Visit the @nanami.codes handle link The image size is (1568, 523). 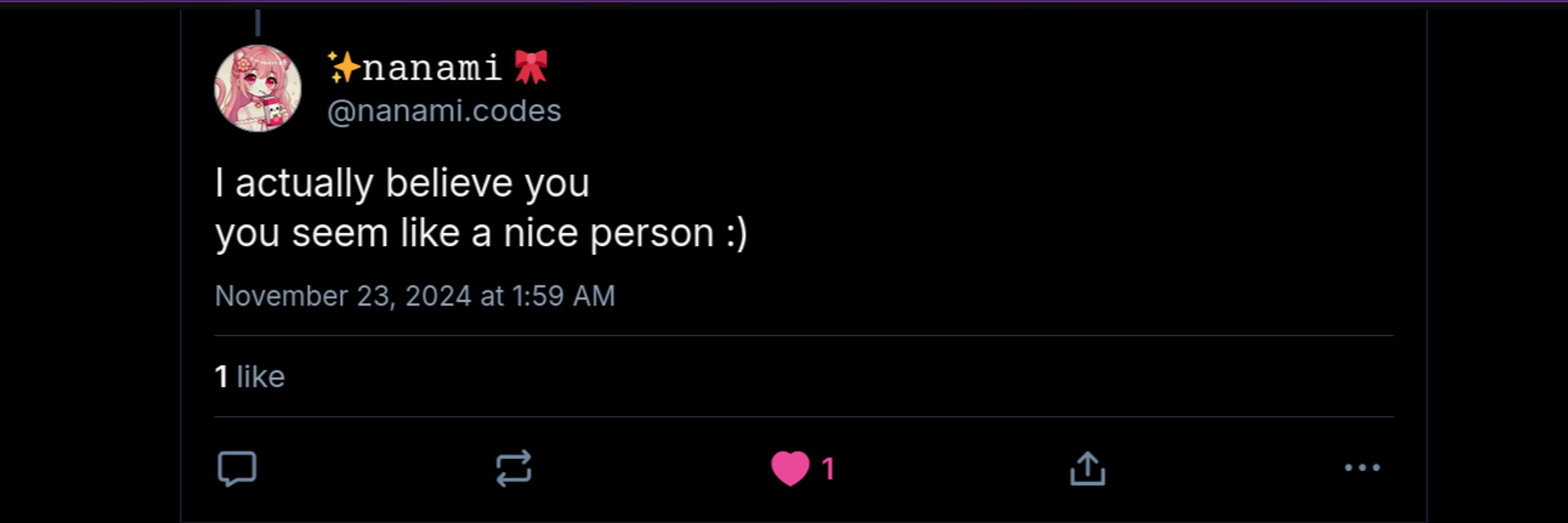444,111
